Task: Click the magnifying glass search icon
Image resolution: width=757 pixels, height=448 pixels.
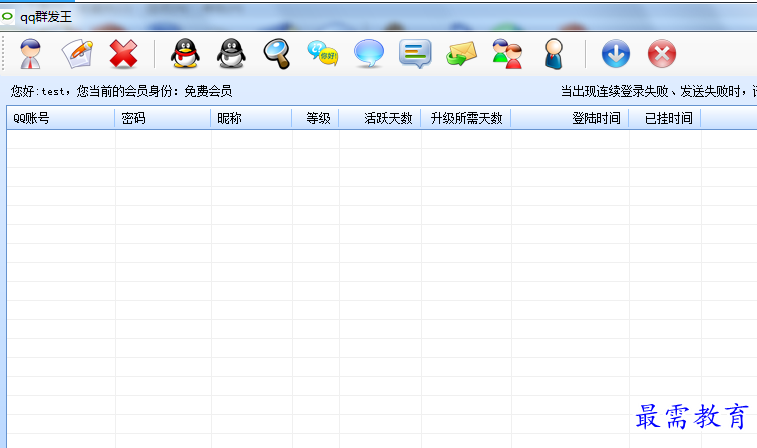Action: tap(277, 54)
